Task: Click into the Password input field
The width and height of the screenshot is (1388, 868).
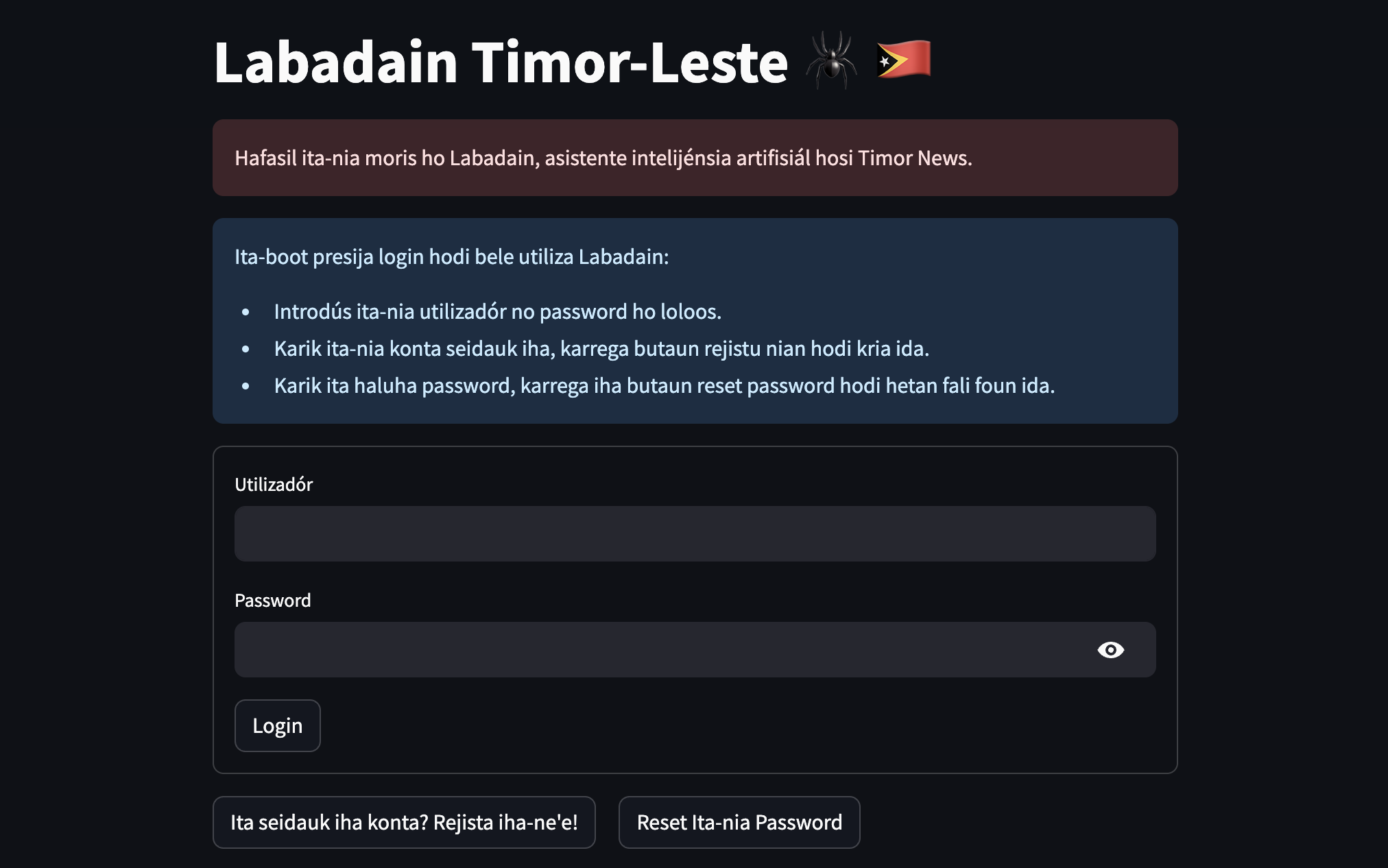Action: pyautogui.click(x=658, y=650)
